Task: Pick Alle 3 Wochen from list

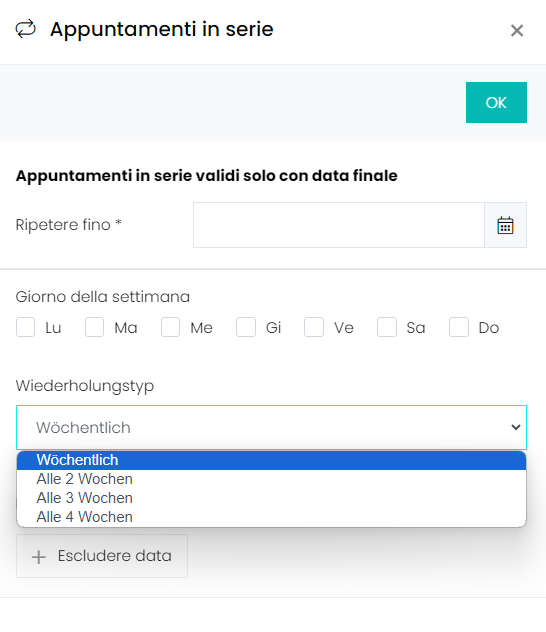Action: [x=271, y=498]
